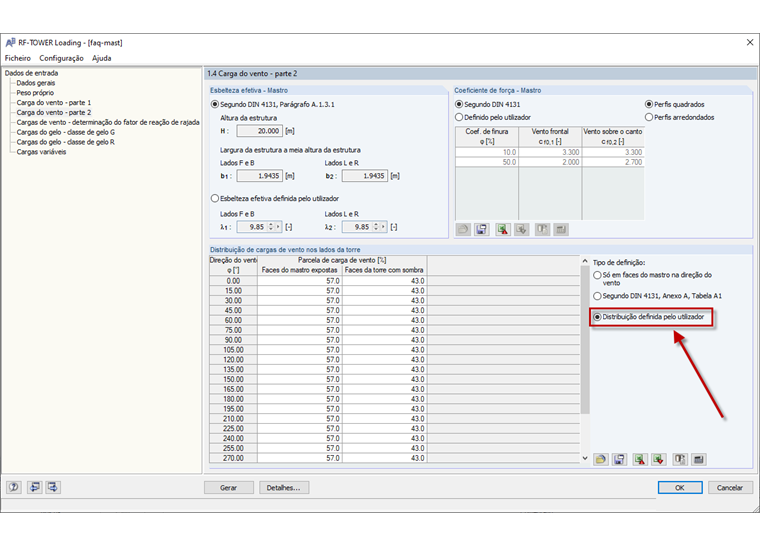Click the λ2 slenderness value field
The width and height of the screenshot is (760, 546).
(357, 227)
